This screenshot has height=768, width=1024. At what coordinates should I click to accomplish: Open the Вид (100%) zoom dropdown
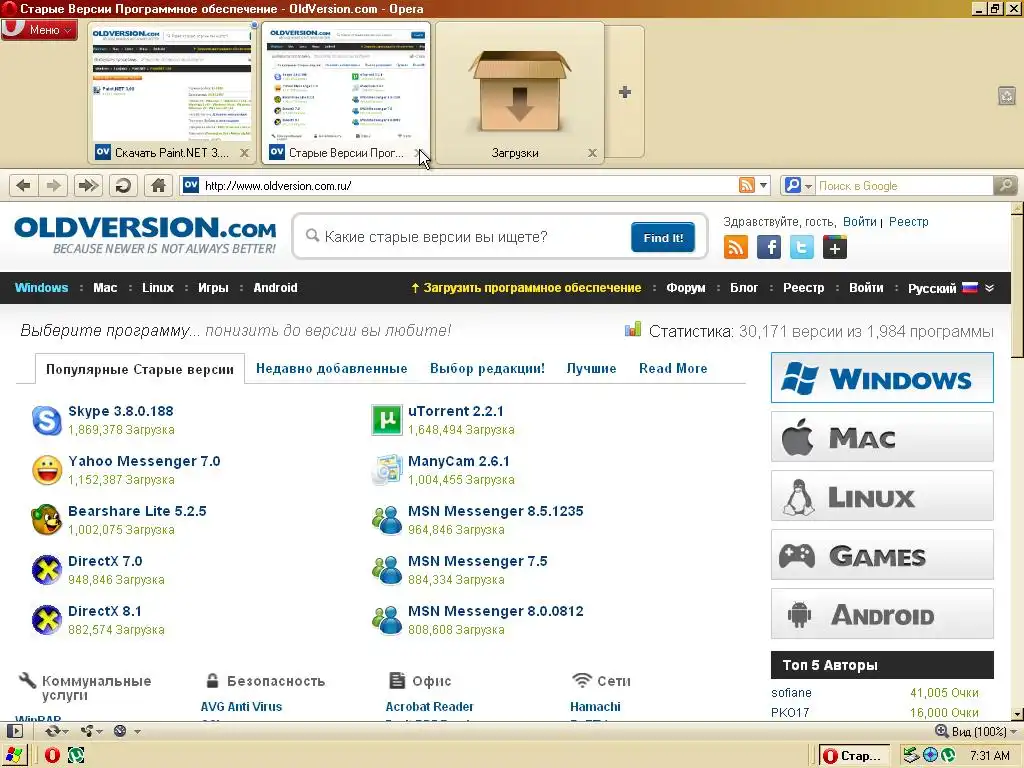click(976, 731)
